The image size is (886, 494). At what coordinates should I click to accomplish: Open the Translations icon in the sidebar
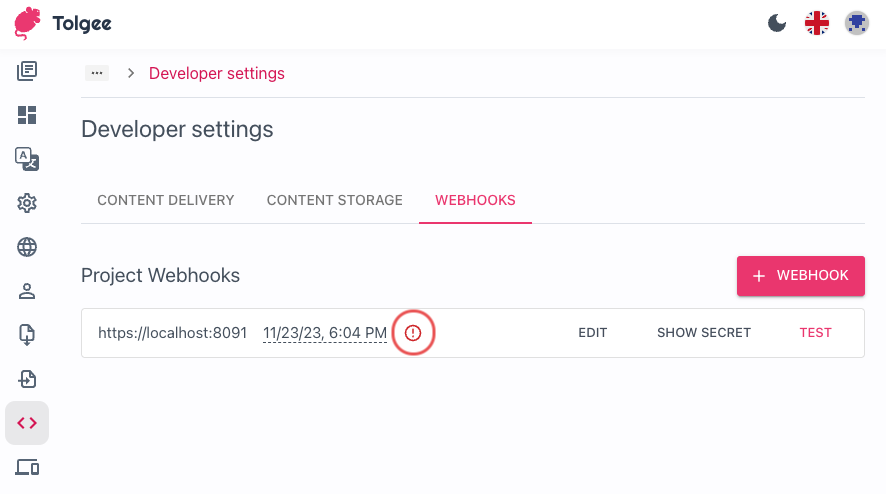pyautogui.click(x=27, y=71)
